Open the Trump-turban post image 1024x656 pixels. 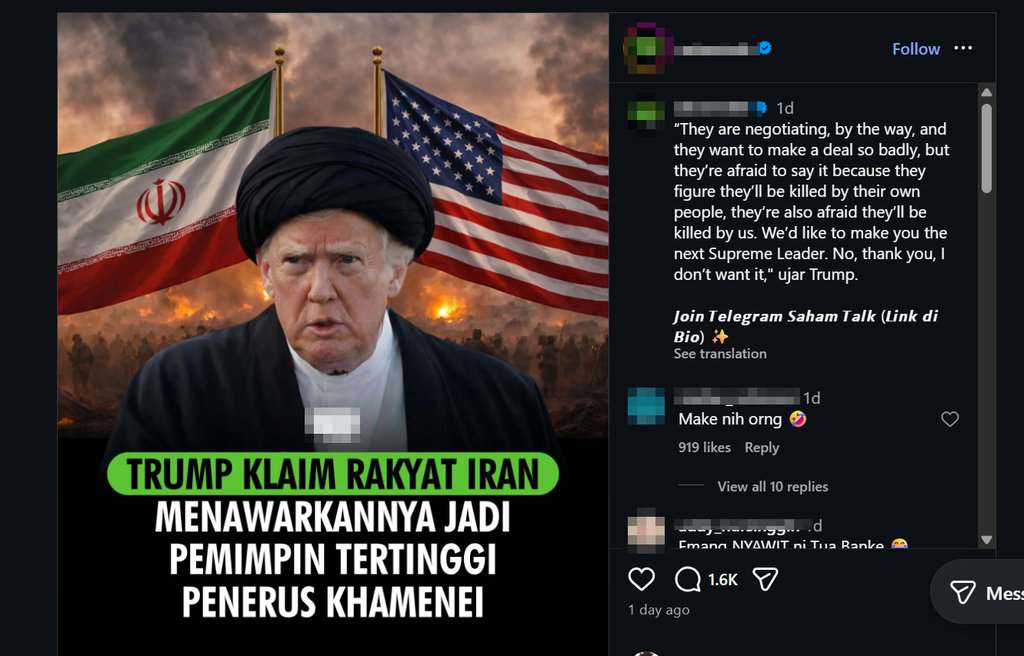(x=333, y=333)
